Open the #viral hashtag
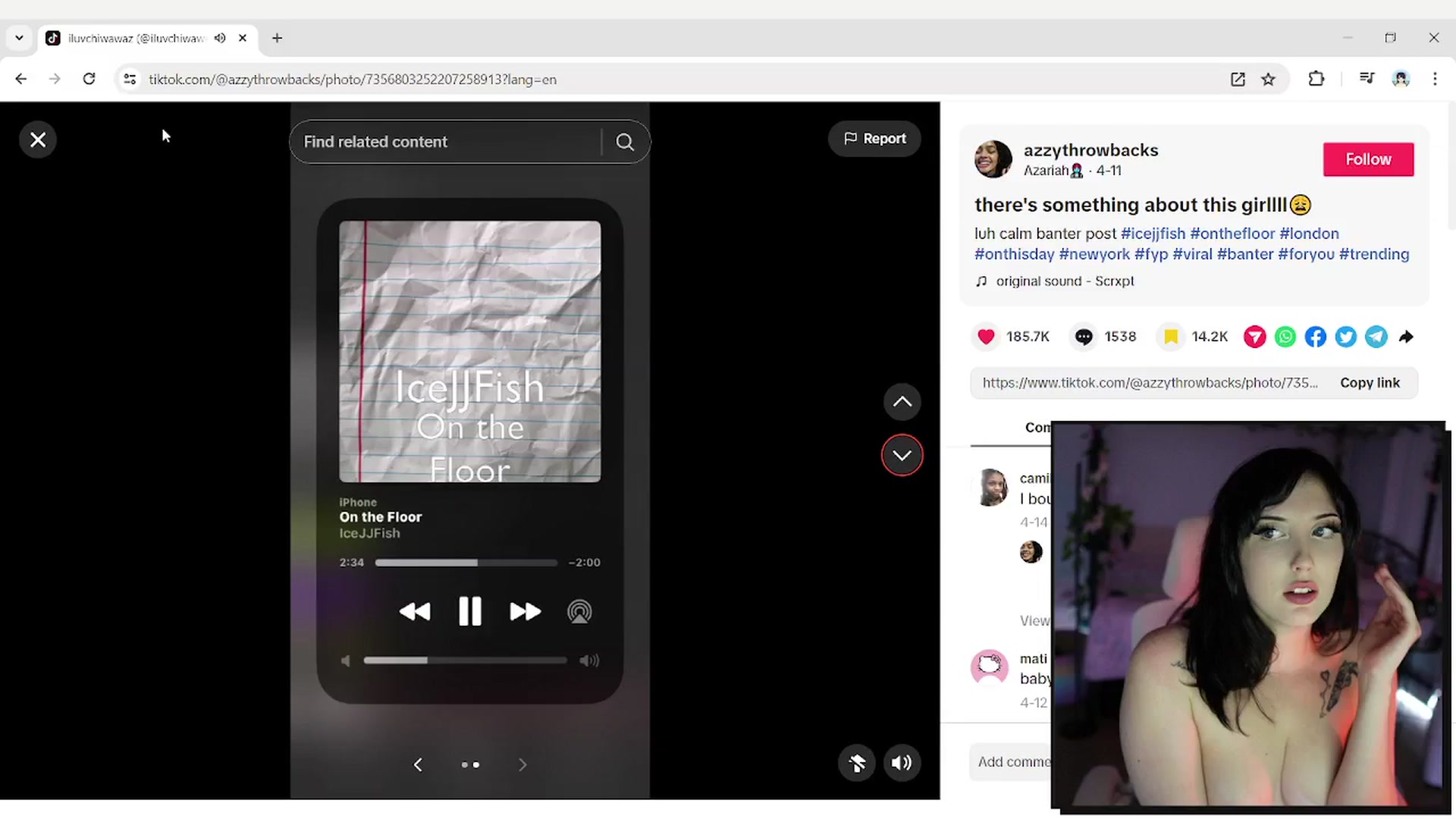Image resolution: width=1456 pixels, height=819 pixels. 1192,254
